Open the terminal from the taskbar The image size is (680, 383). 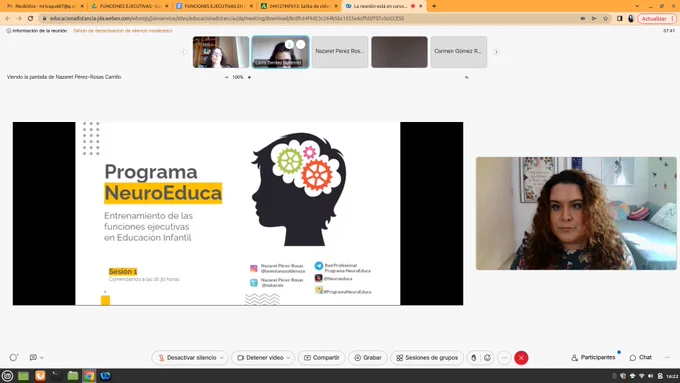(x=56, y=376)
